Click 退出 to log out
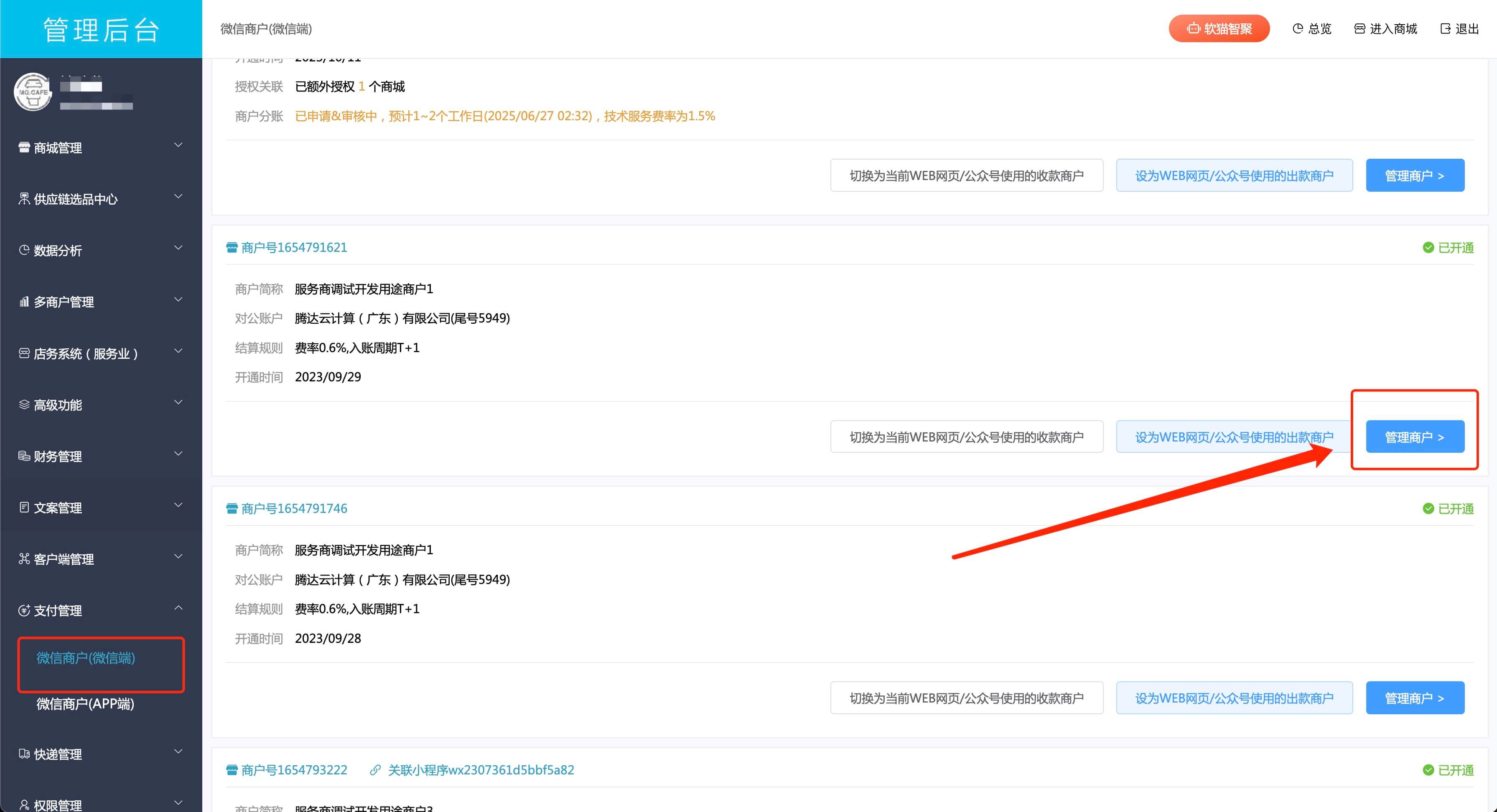 (x=1460, y=28)
